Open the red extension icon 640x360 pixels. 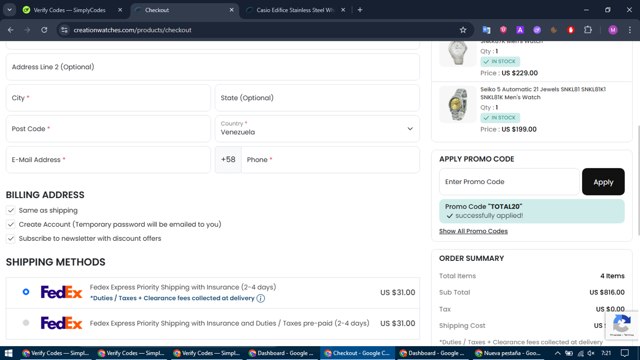coord(571,30)
